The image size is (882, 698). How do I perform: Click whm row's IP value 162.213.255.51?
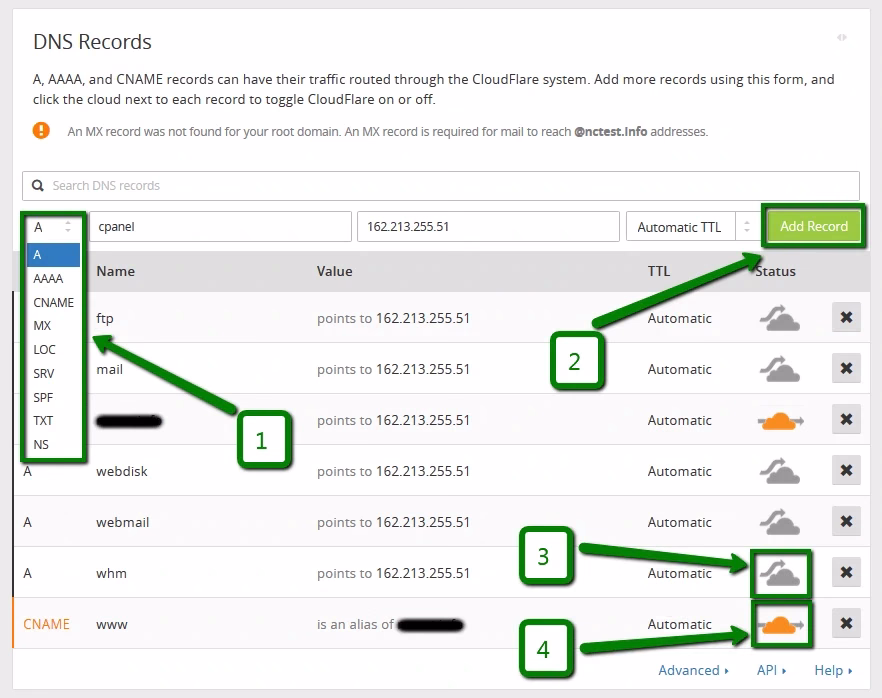click(x=422, y=573)
